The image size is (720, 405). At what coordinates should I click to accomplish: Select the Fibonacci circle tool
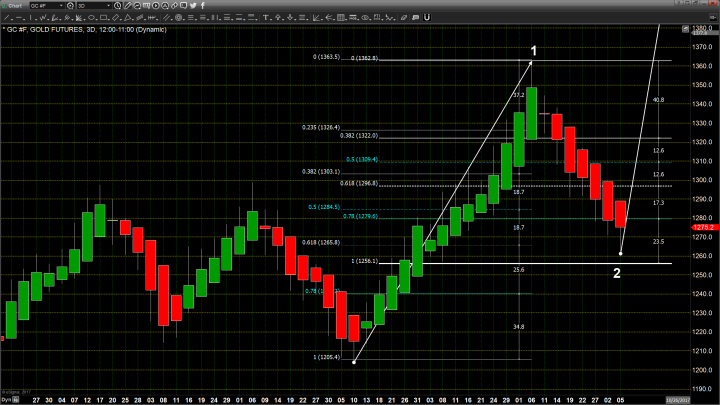pyautogui.click(x=178, y=17)
